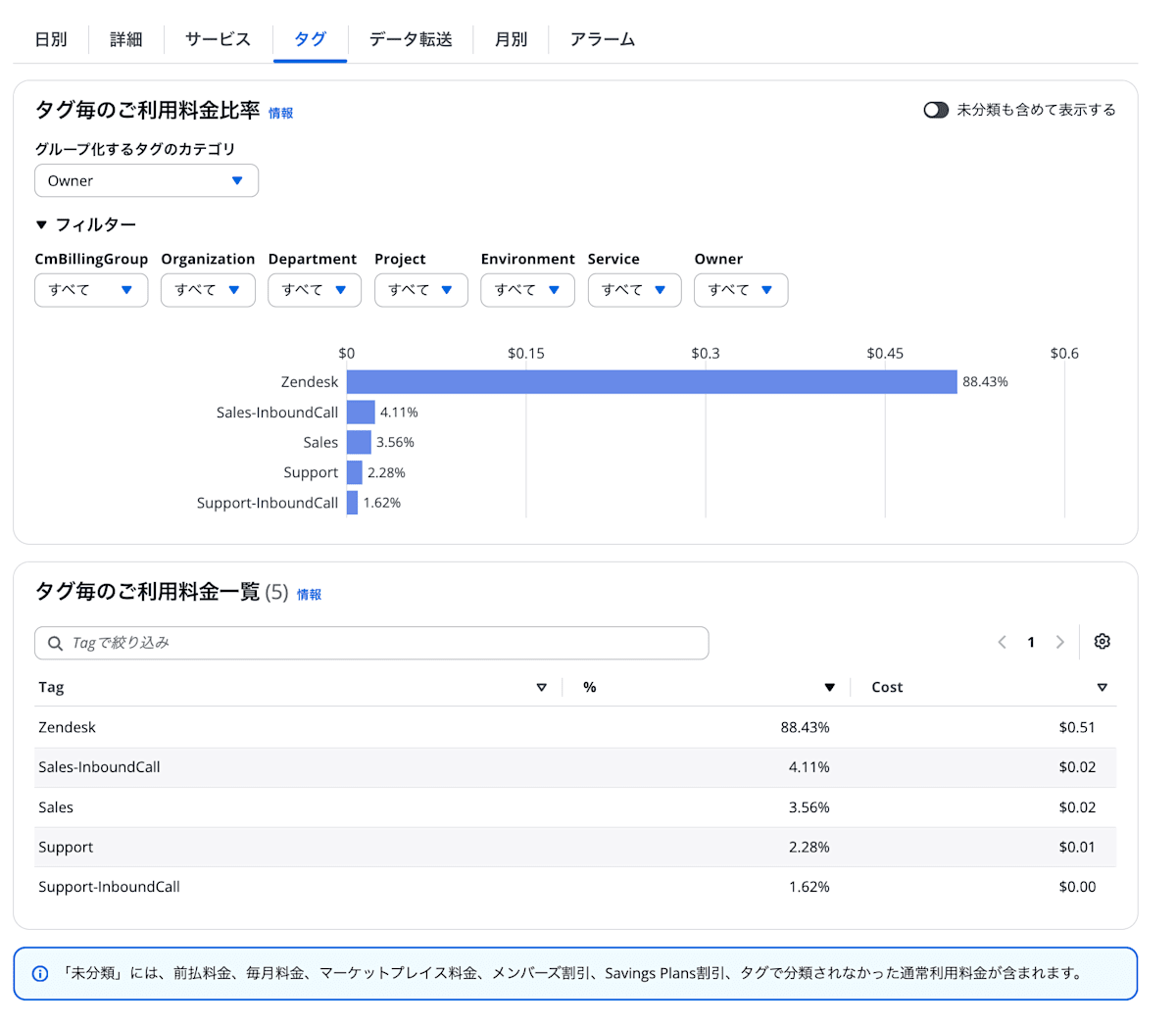This screenshot has width=1176, height=1024.
Task: Open the CmBillingGroup filter dropdown
Action: click(x=91, y=290)
